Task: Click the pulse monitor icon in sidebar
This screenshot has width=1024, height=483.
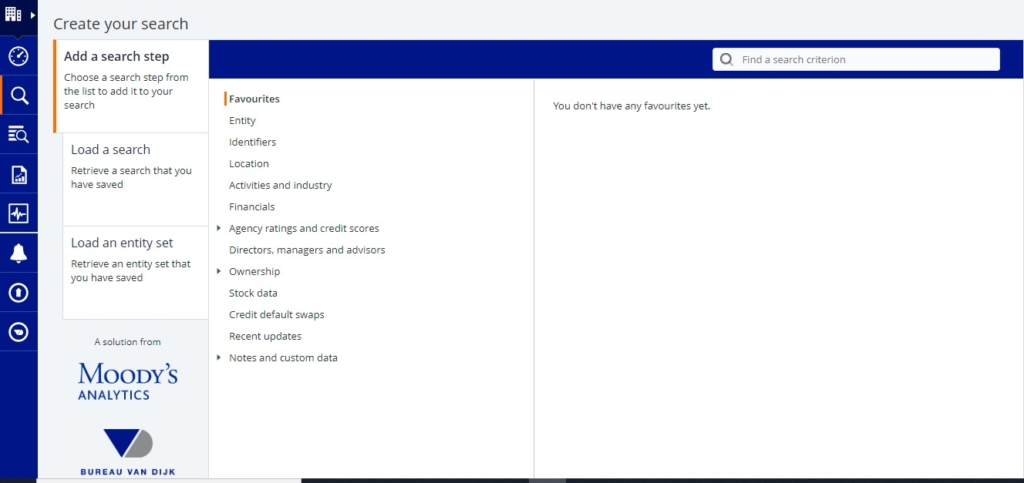Action: click(x=18, y=214)
